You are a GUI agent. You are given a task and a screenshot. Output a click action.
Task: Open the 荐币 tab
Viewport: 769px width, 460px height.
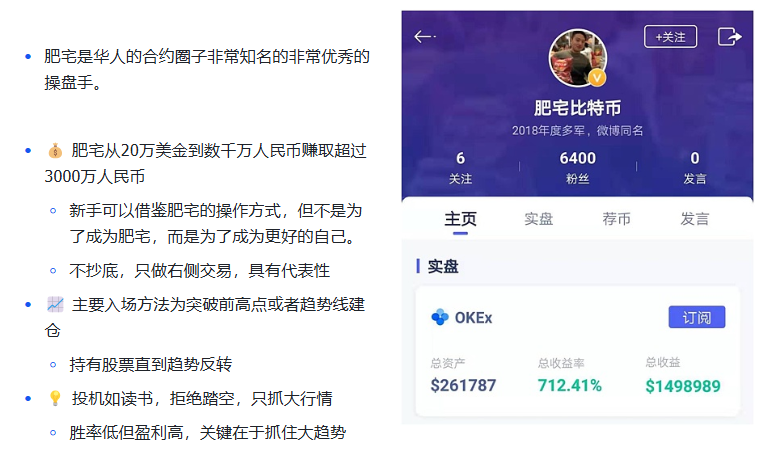[x=616, y=219]
